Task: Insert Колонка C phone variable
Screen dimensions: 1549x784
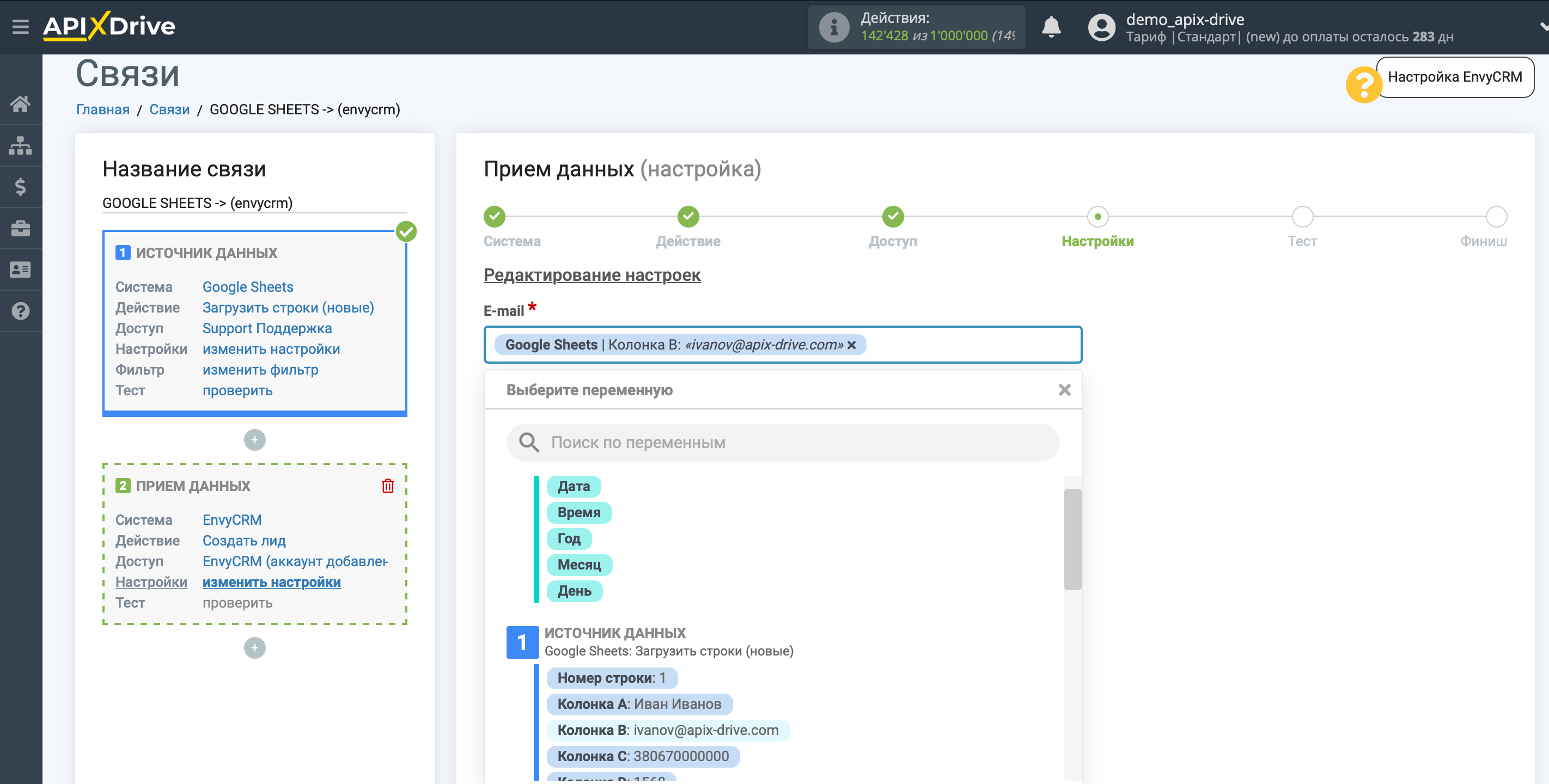Action: 643,756
